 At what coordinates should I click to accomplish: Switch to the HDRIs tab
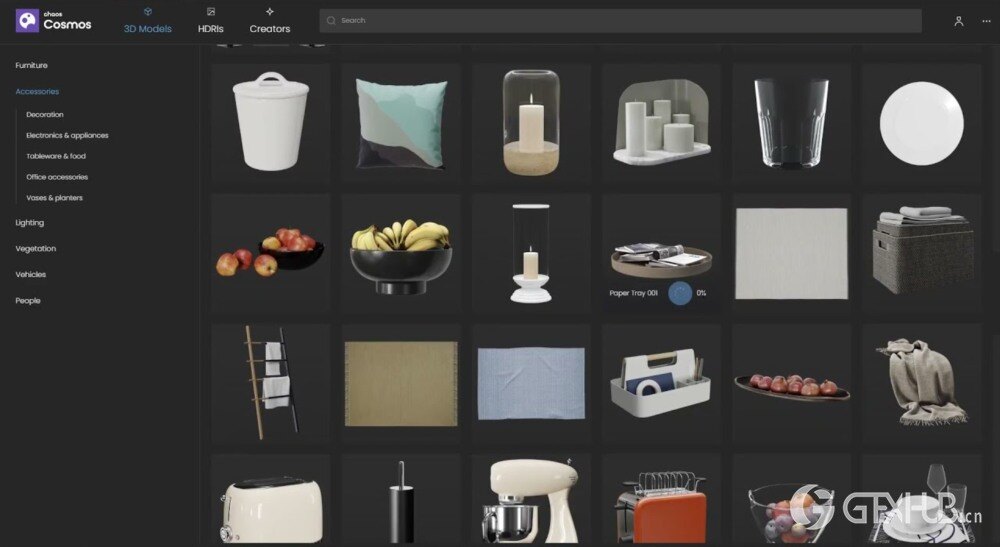click(210, 21)
